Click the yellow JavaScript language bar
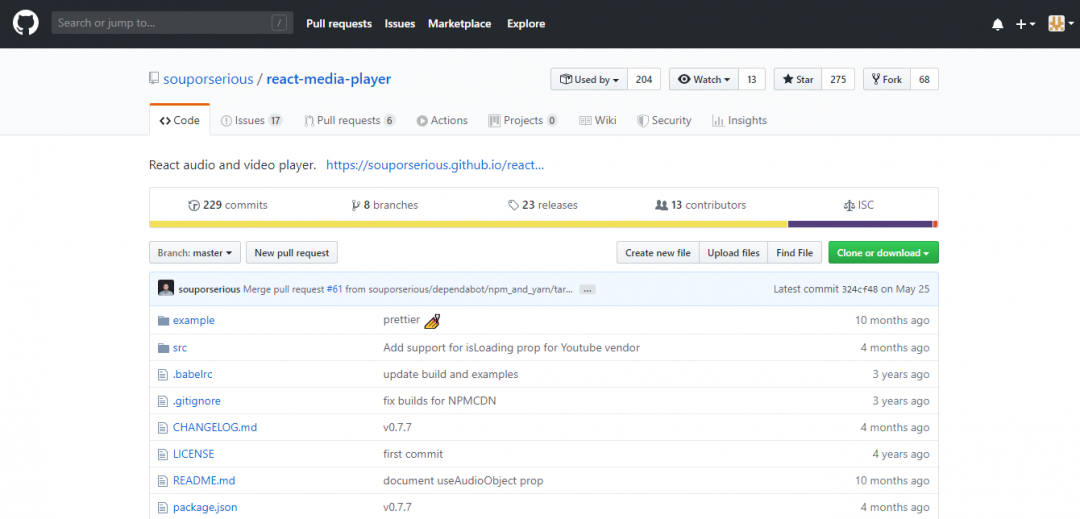Image resolution: width=1080 pixels, height=519 pixels. click(468, 224)
